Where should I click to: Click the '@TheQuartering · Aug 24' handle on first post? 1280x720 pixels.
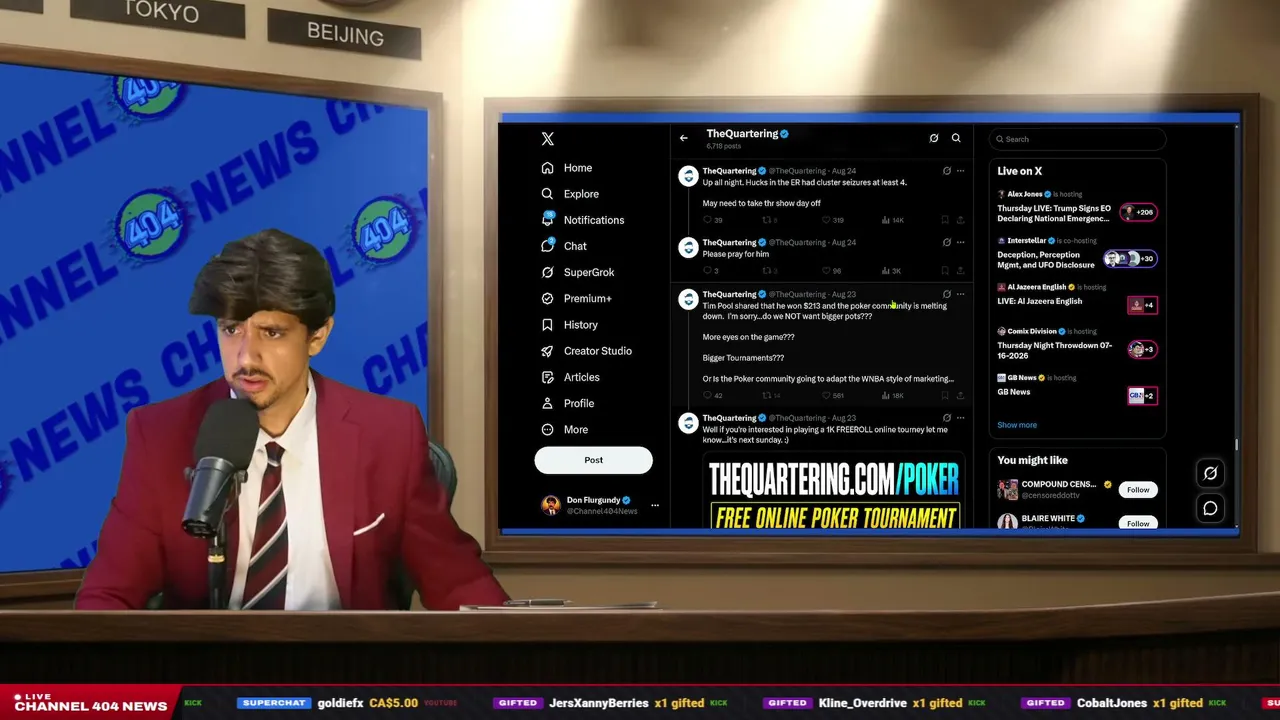point(812,171)
